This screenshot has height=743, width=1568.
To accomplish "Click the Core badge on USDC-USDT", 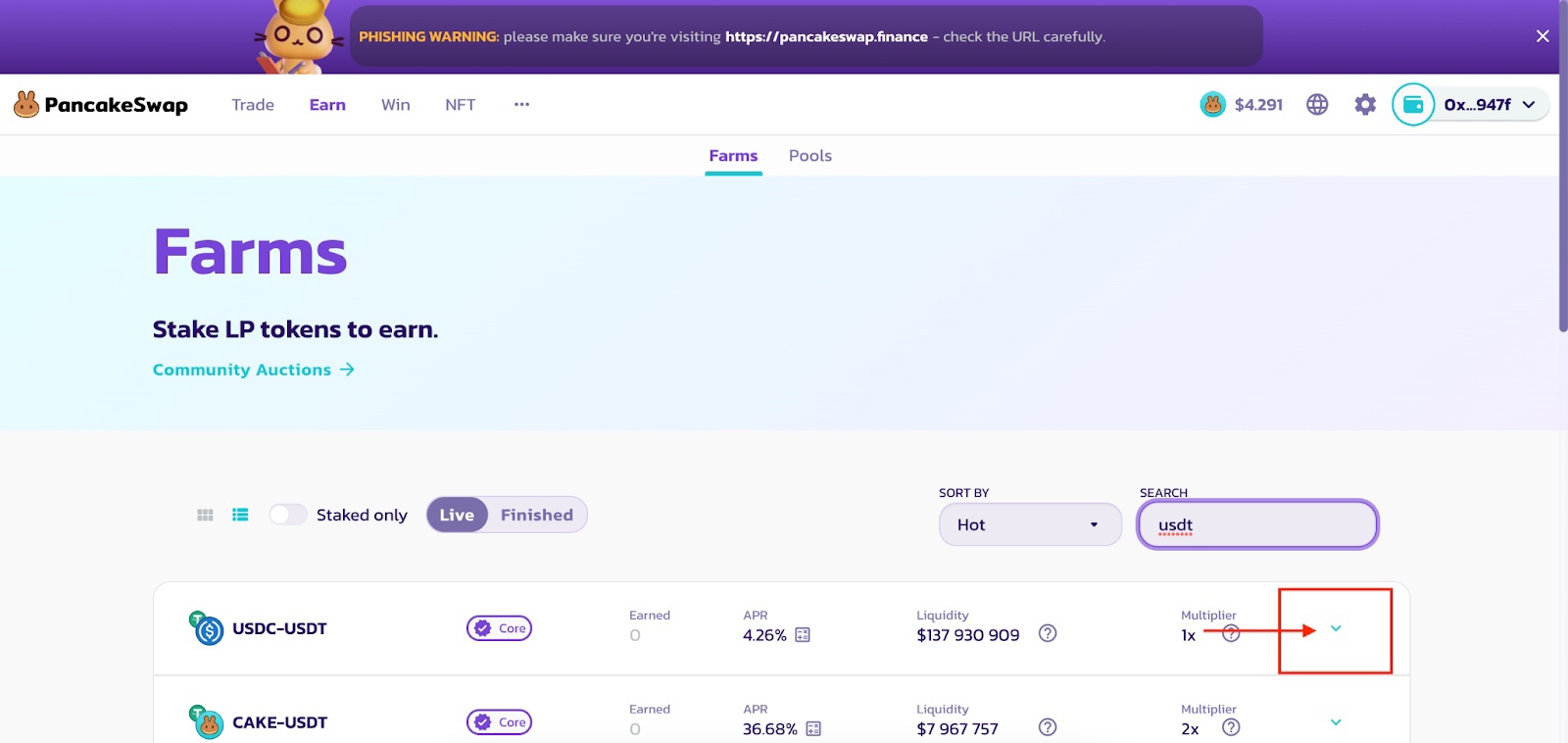I will (499, 628).
